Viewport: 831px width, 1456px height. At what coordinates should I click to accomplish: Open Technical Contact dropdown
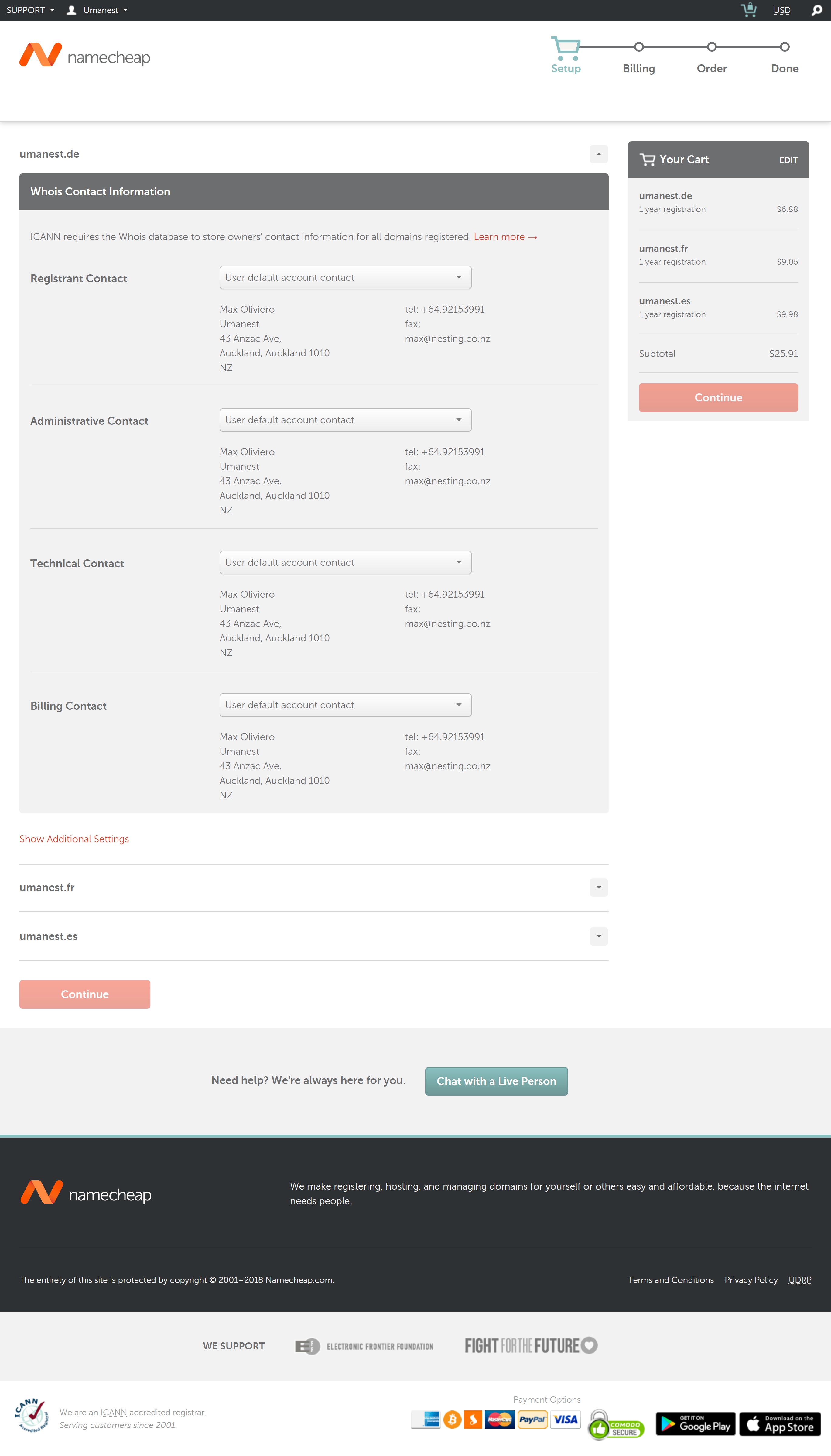pyautogui.click(x=345, y=562)
